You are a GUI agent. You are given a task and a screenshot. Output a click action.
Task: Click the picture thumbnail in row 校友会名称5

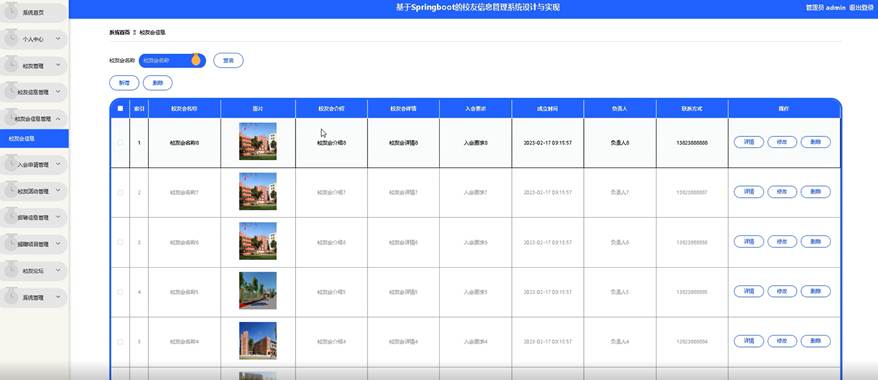(258, 290)
